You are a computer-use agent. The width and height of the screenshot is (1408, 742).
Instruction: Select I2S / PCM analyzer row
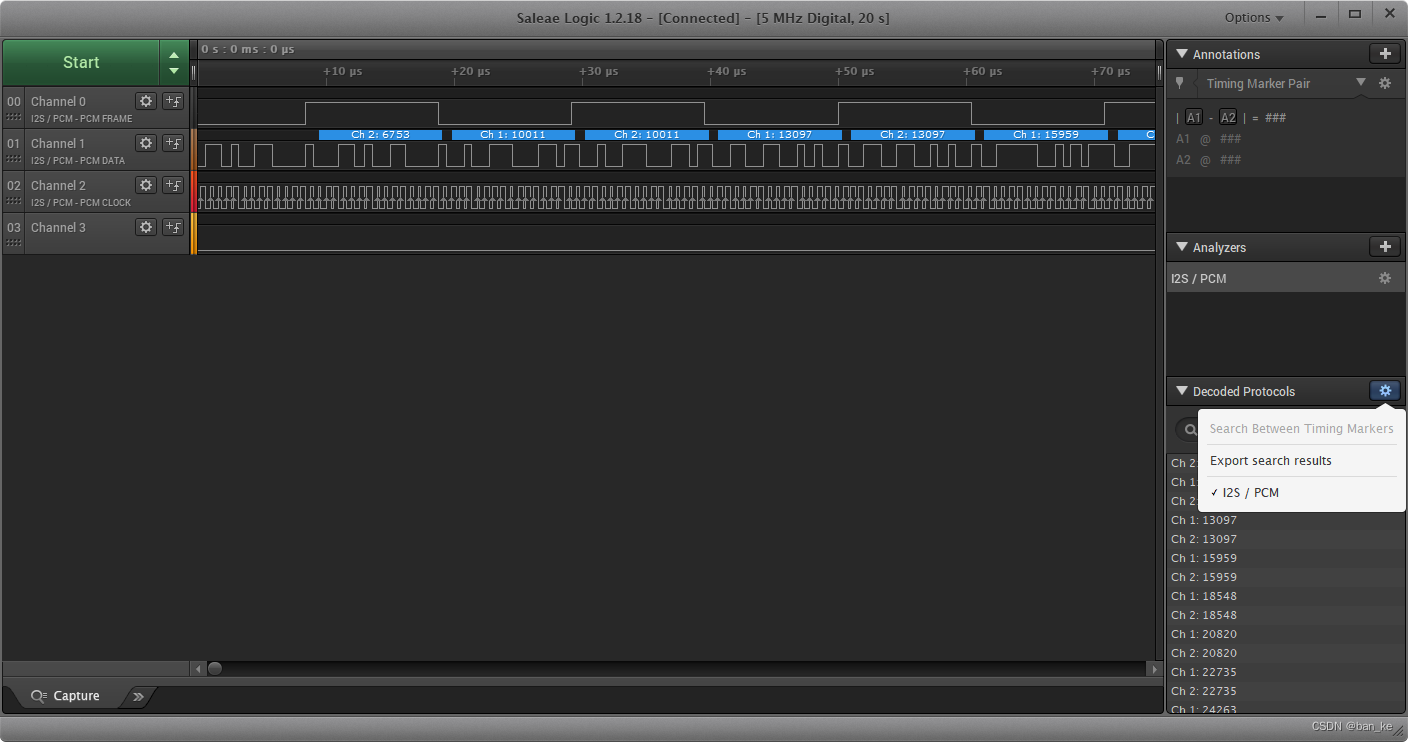pyautogui.click(x=1285, y=278)
